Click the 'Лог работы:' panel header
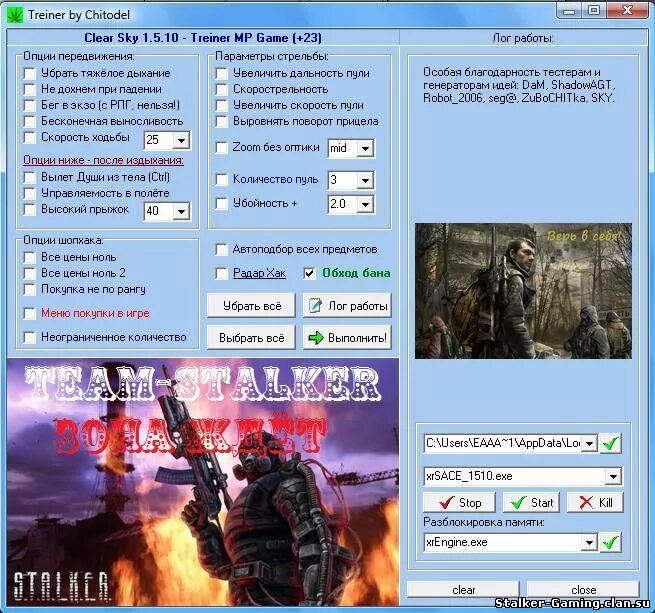 point(523,38)
